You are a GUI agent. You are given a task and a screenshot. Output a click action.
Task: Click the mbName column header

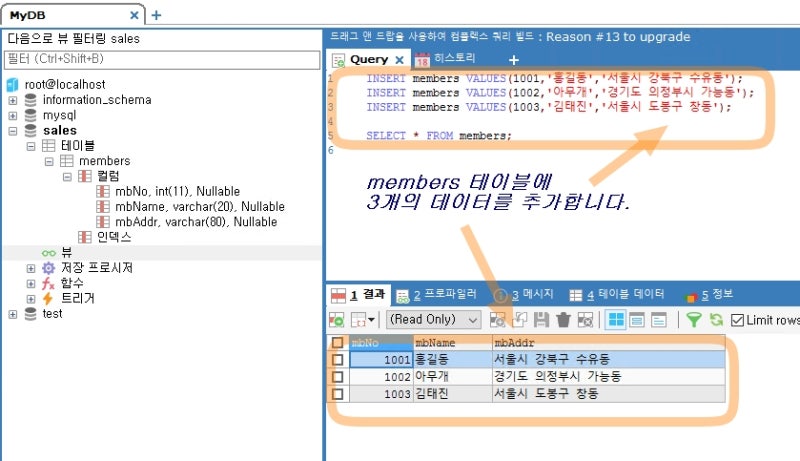[453, 343]
